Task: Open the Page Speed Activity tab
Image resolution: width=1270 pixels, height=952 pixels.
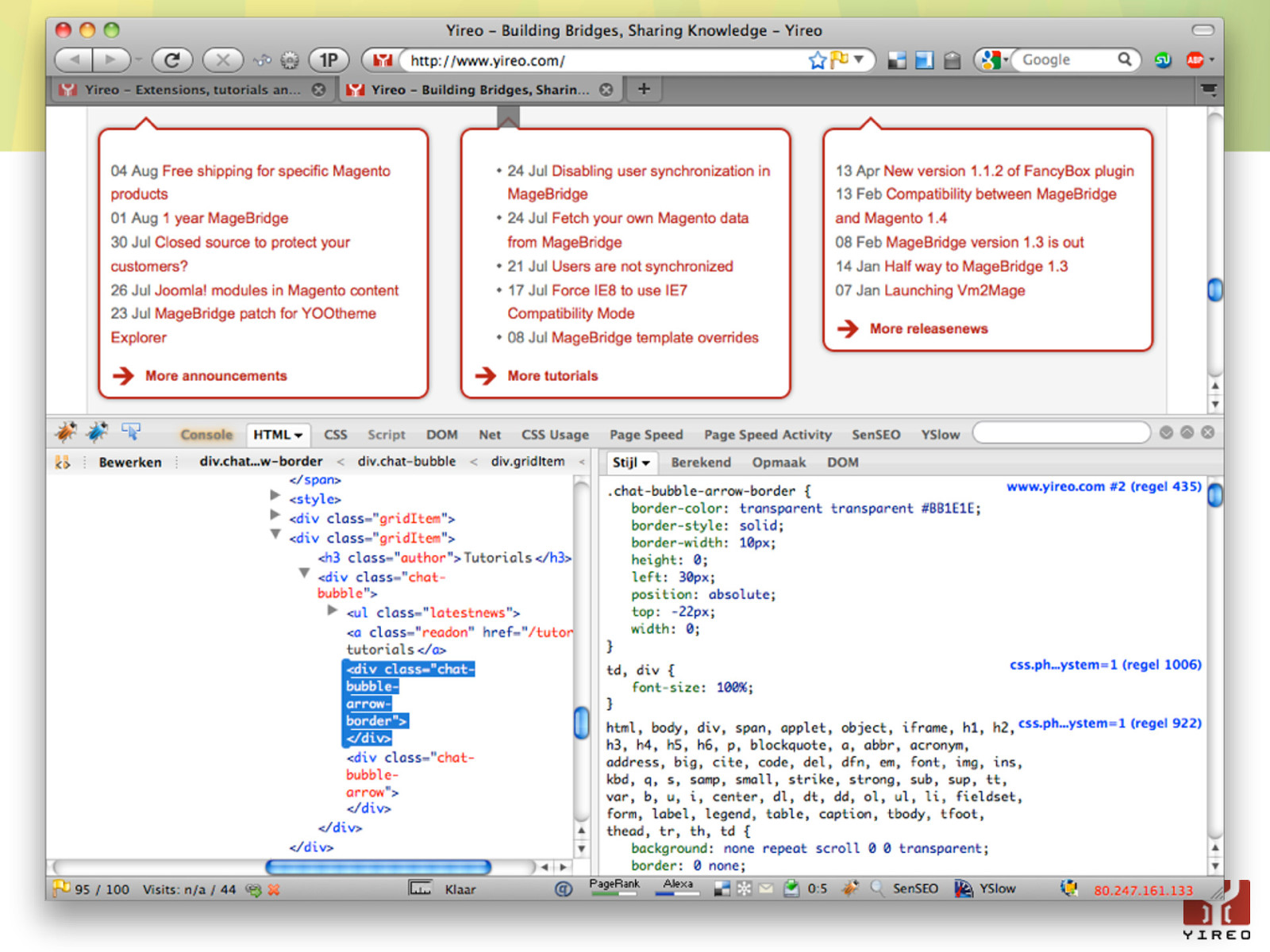Action: (x=768, y=435)
